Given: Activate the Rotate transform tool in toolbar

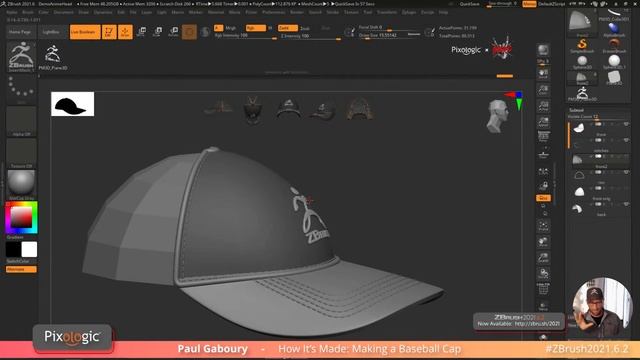Looking at the screenshot, I should click(x=173, y=32).
